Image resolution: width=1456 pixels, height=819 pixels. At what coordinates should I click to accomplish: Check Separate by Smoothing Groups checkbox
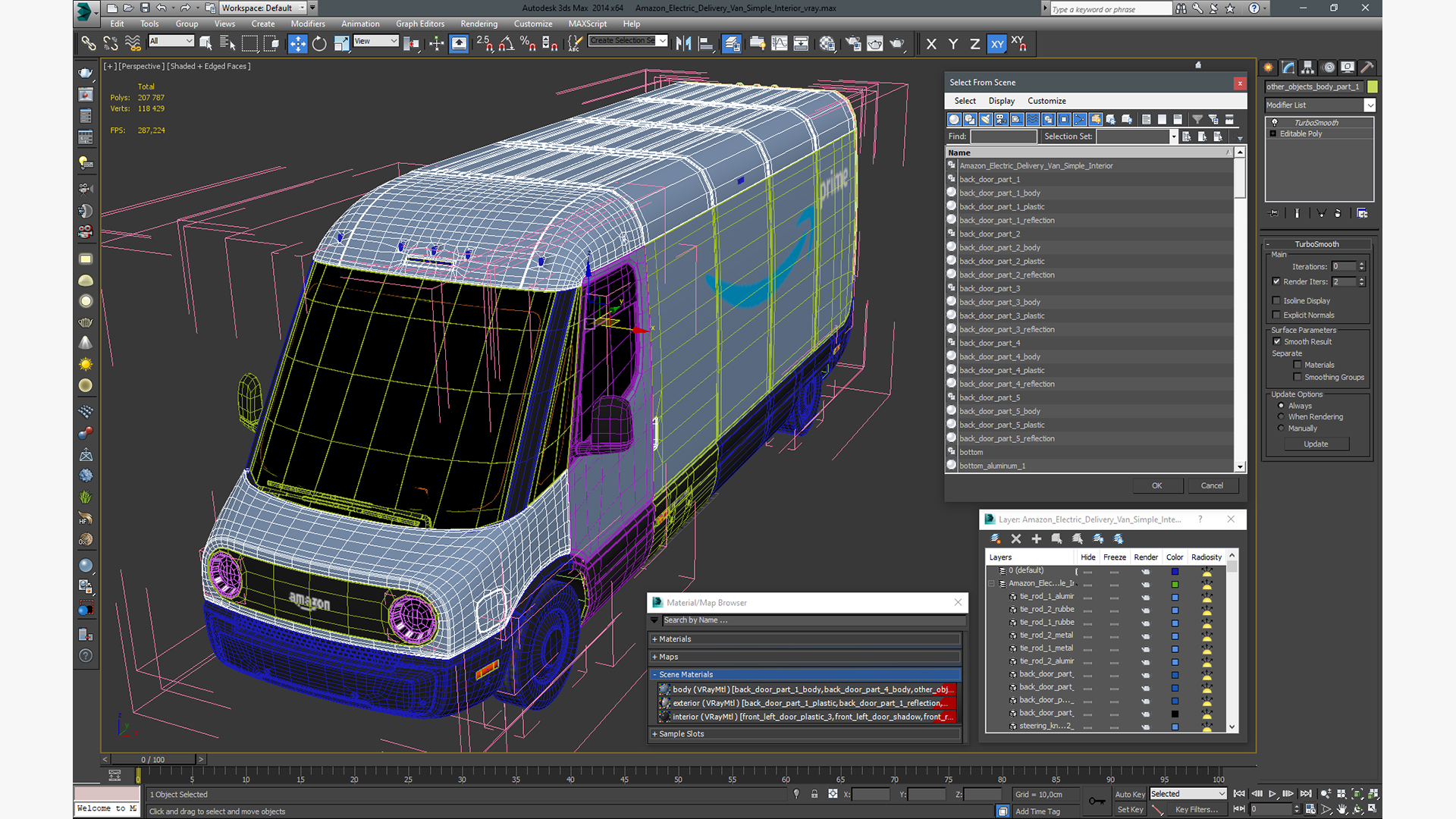tap(1298, 377)
